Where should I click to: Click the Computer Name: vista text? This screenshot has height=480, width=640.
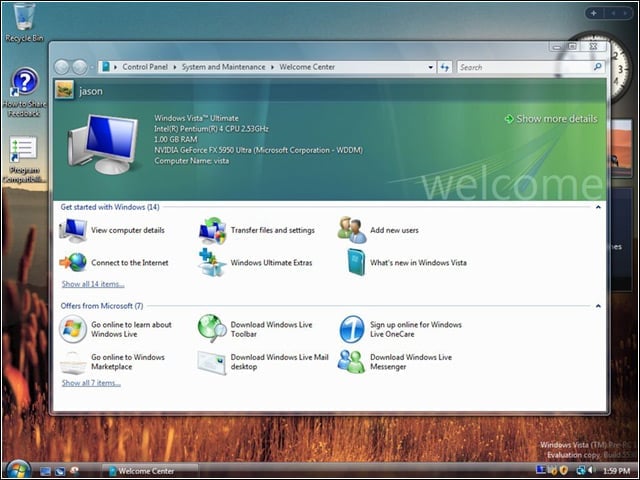pyautogui.click(x=191, y=161)
